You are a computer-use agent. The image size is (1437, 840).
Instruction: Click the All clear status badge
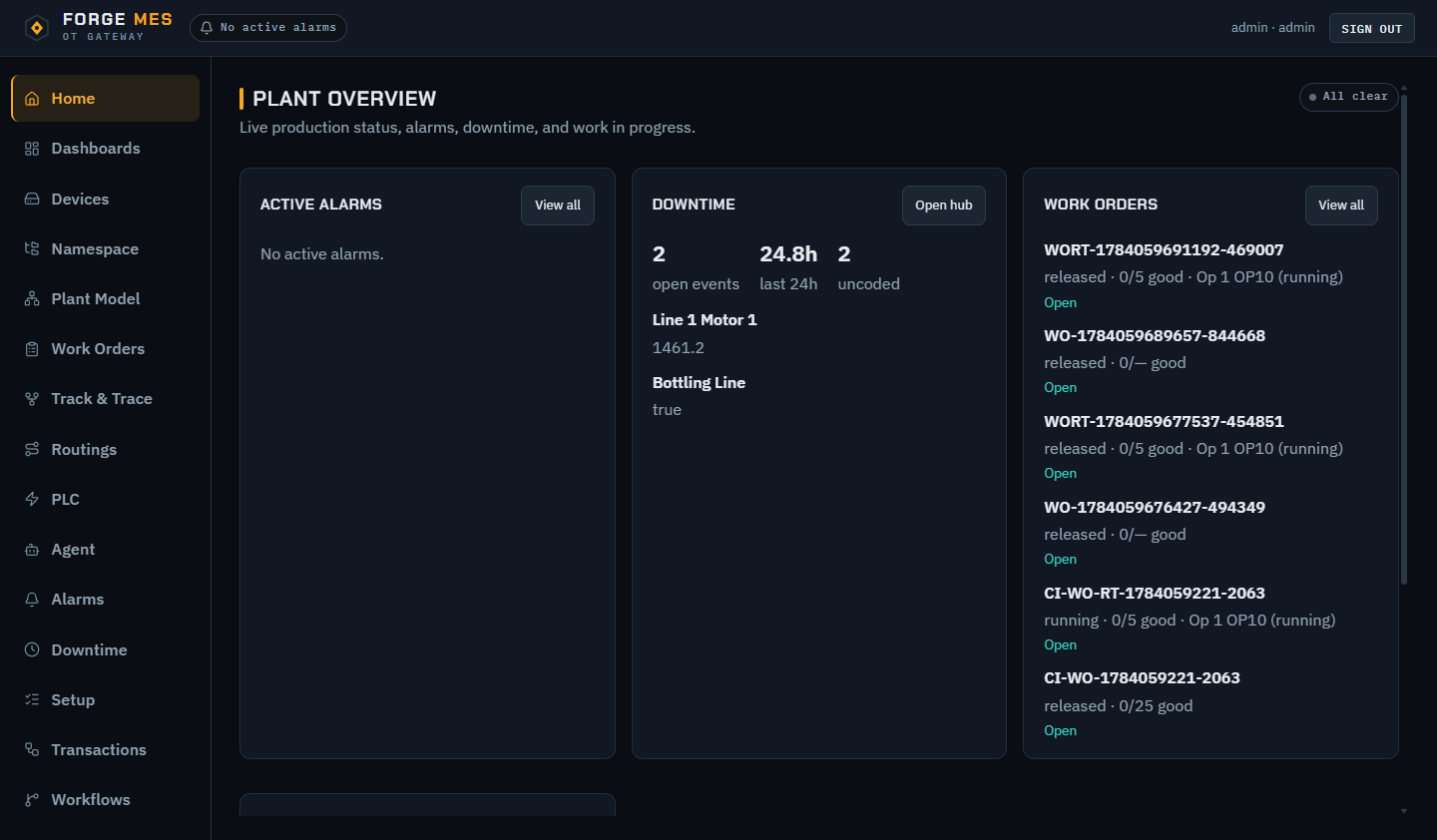pos(1348,97)
